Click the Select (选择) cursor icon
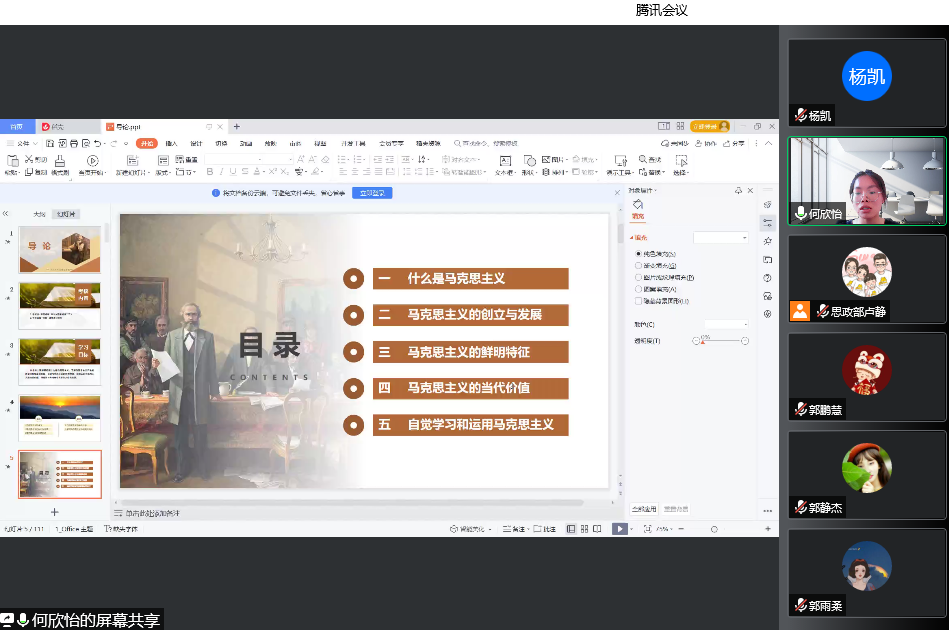The height and width of the screenshot is (630, 949). point(681,160)
